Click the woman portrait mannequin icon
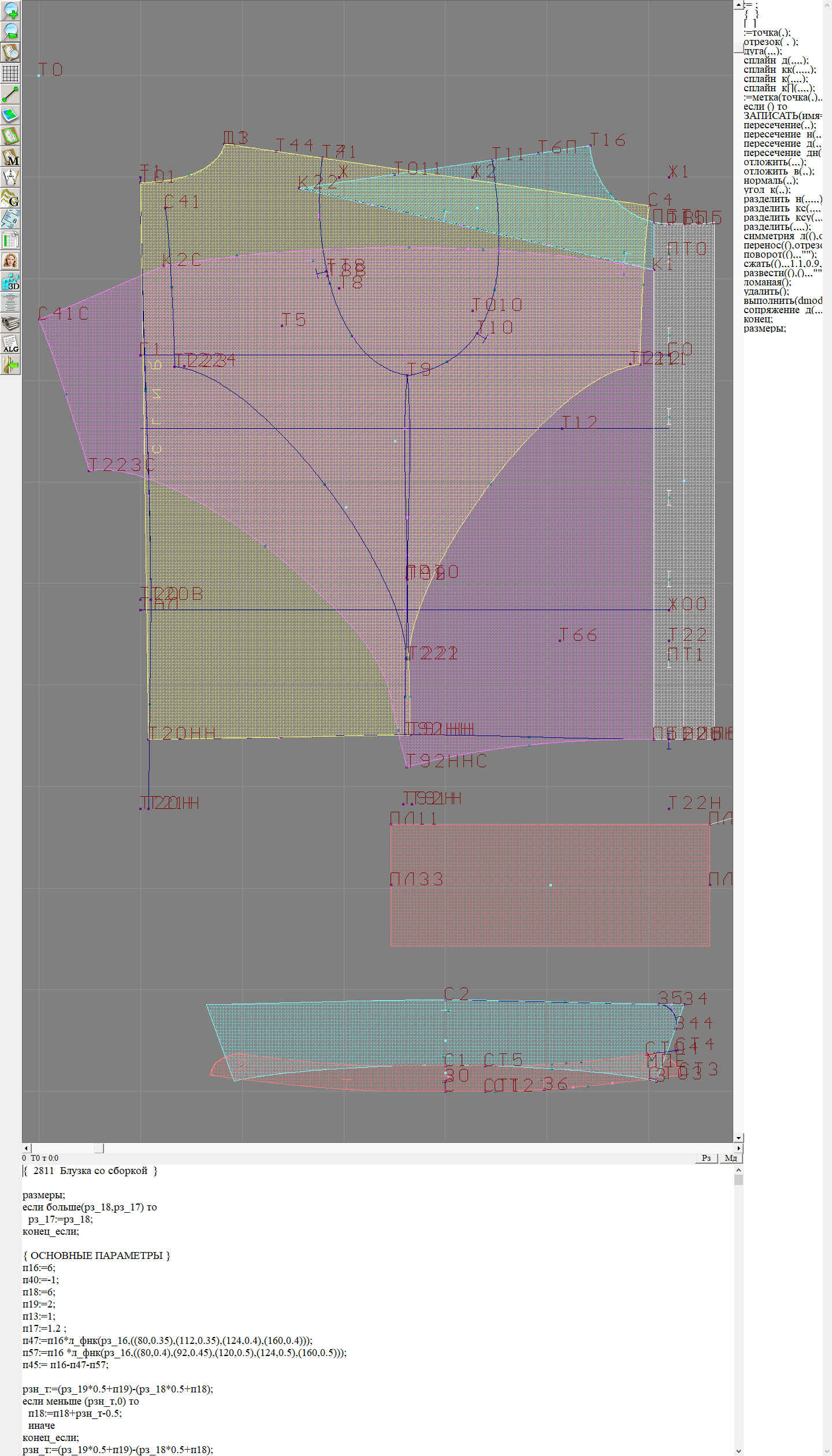Image resolution: width=832 pixels, height=1456 pixels. click(10, 261)
